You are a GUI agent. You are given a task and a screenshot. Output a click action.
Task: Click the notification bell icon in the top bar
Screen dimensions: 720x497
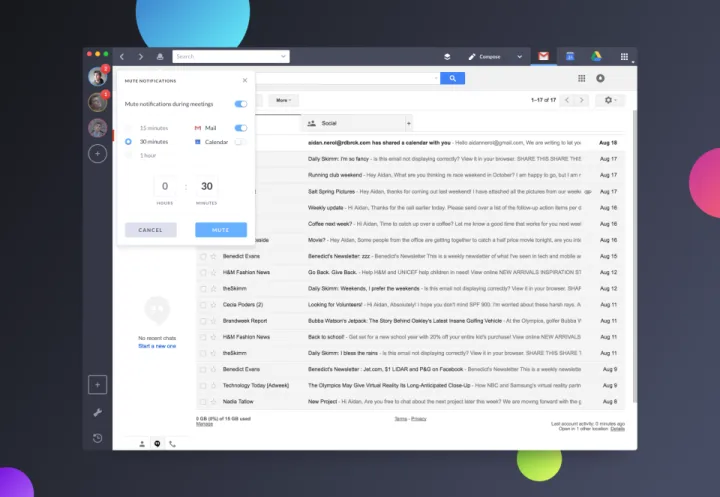click(x=160, y=56)
